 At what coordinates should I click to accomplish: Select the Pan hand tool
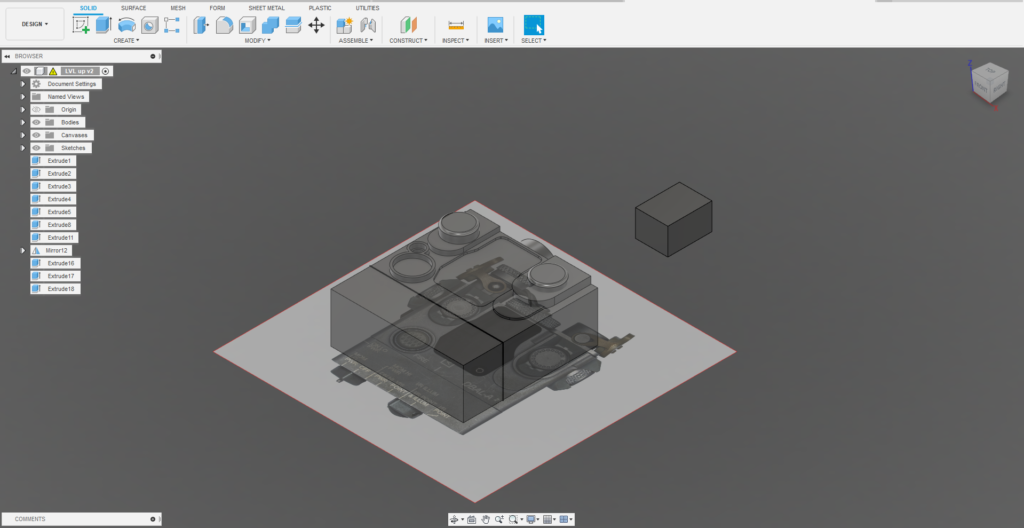point(485,519)
